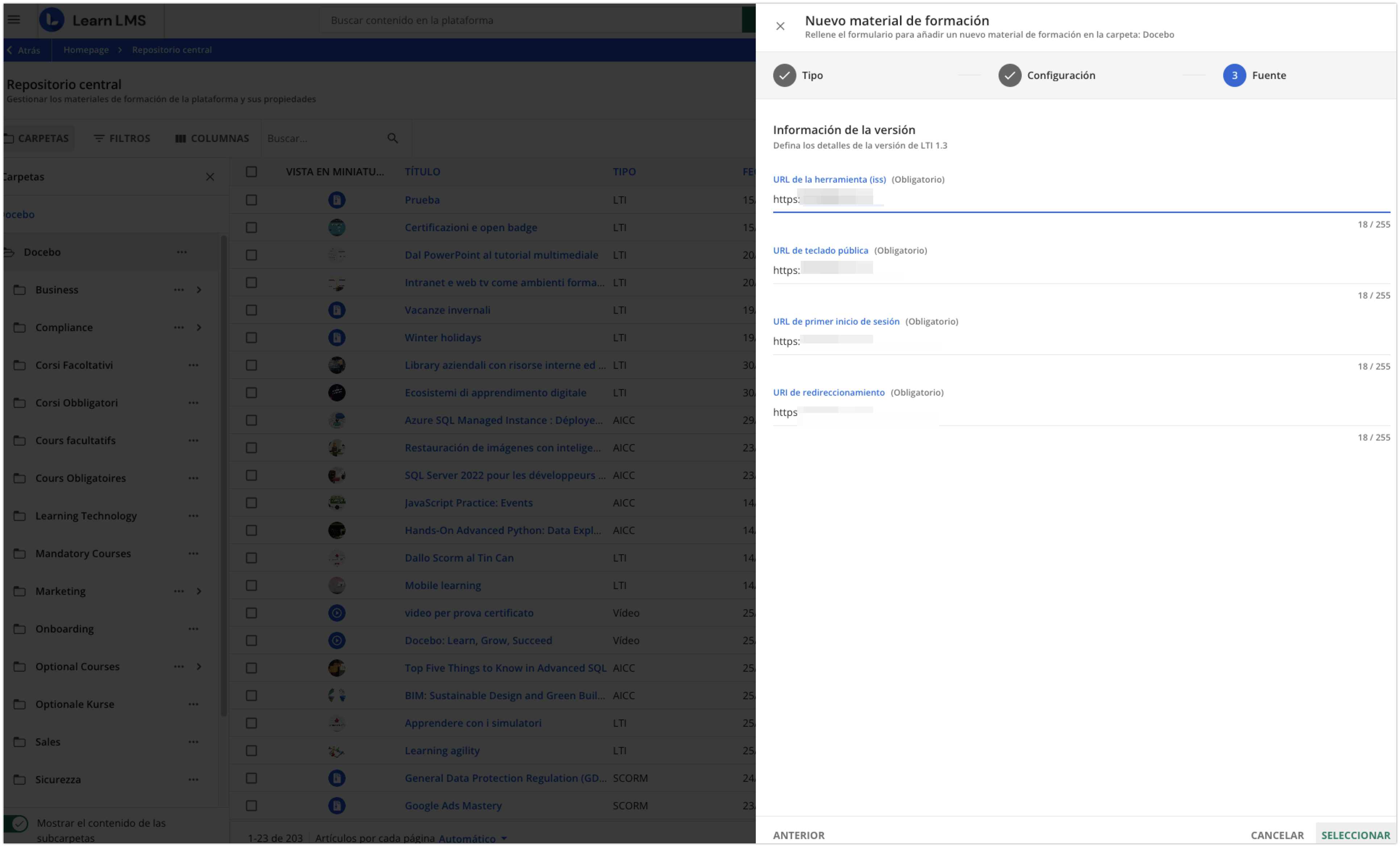Focus the URI de redireccionamiento field
1400x847 pixels.
click(1081, 412)
